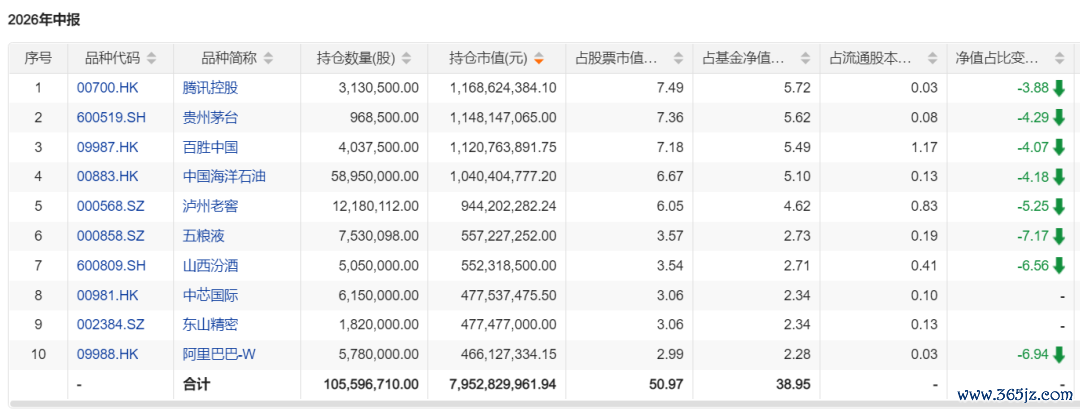Image resolution: width=1080 pixels, height=410 pixels.
Task: Click green down arrow in 贵州茅台 row
Action: point(1059,117)
